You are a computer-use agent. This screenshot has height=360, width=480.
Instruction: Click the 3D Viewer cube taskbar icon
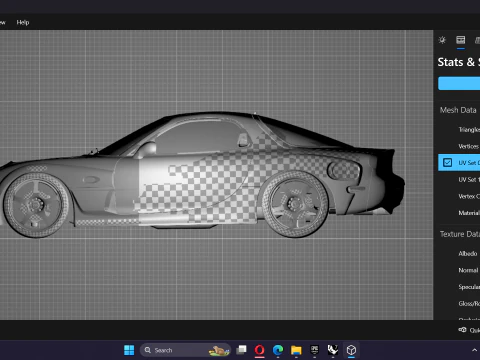[x=351, y=350]
